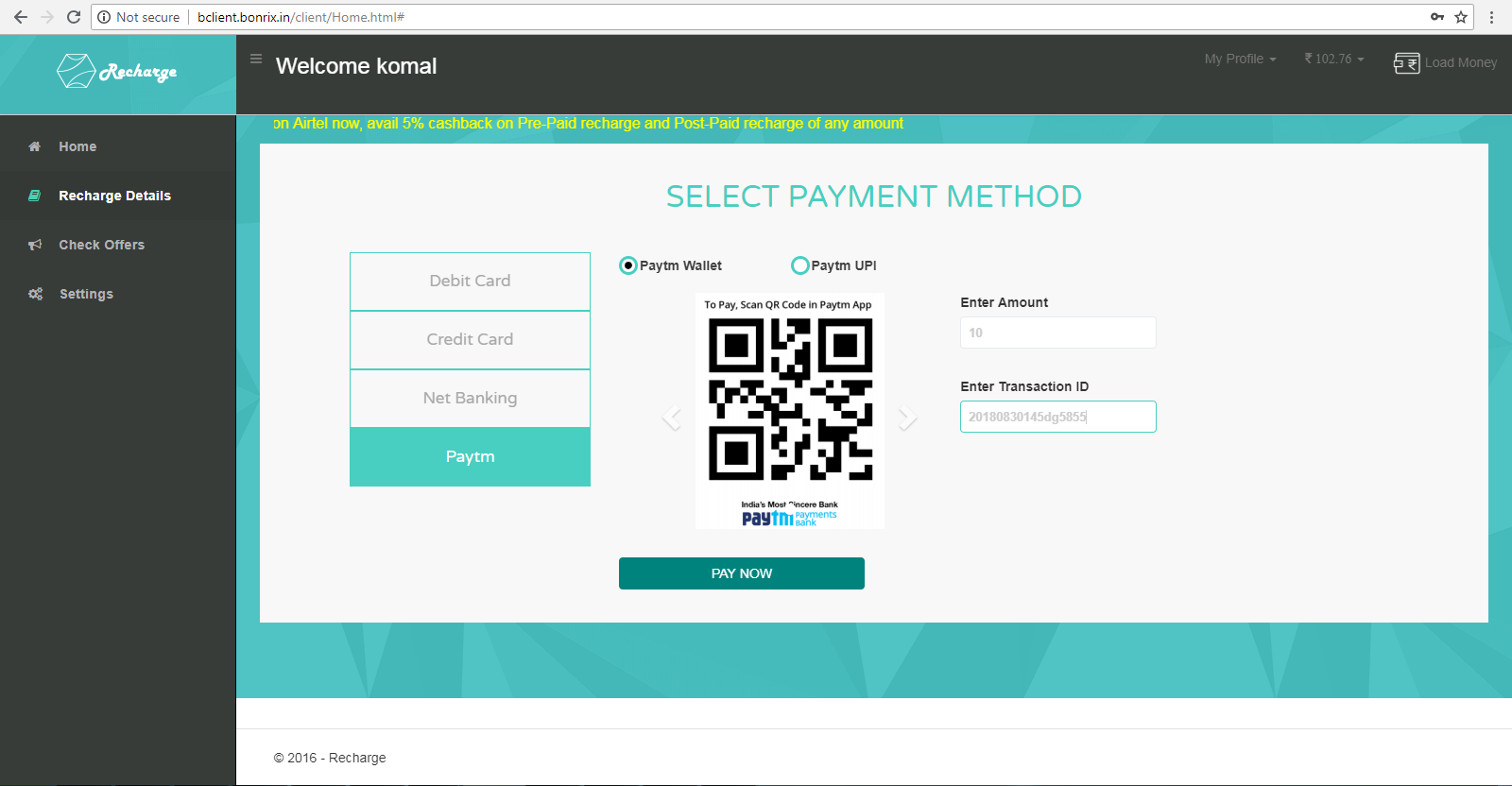The width and height of the screenshot is (1512, 786).
Task: Select the Debit Card payment tab
Action: coord(470,281)
